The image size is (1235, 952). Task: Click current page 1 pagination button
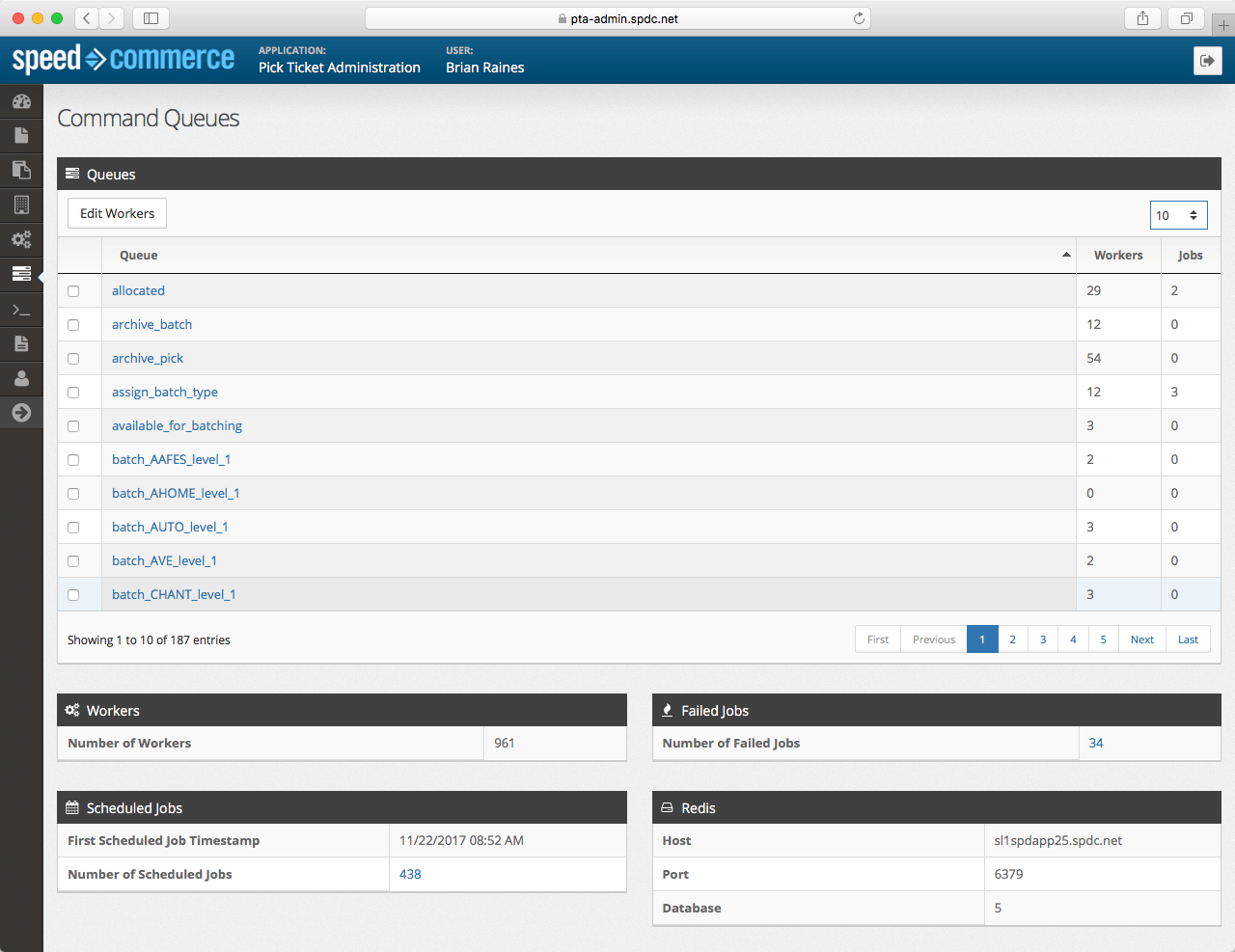coord(982,639)
